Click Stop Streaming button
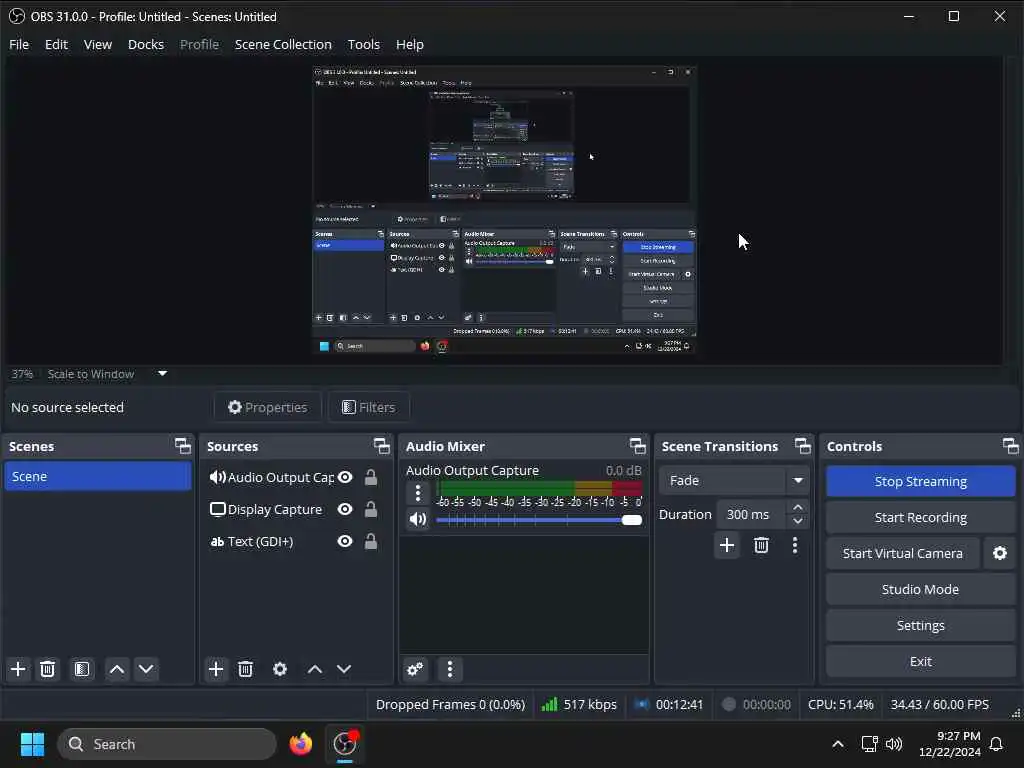This screenshot has width=1024, height=768. 920,481
